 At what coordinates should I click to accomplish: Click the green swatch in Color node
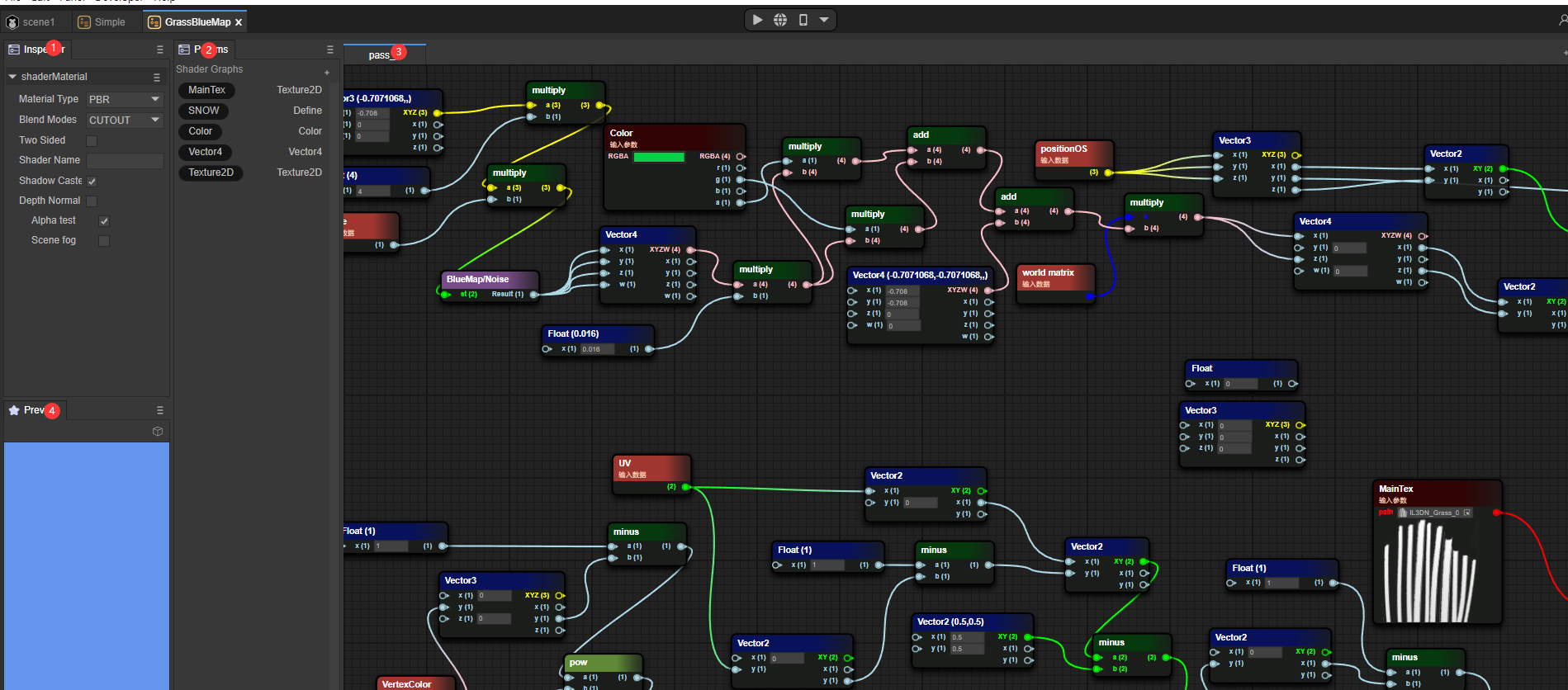pyautogui.click(x=659, y=157)
